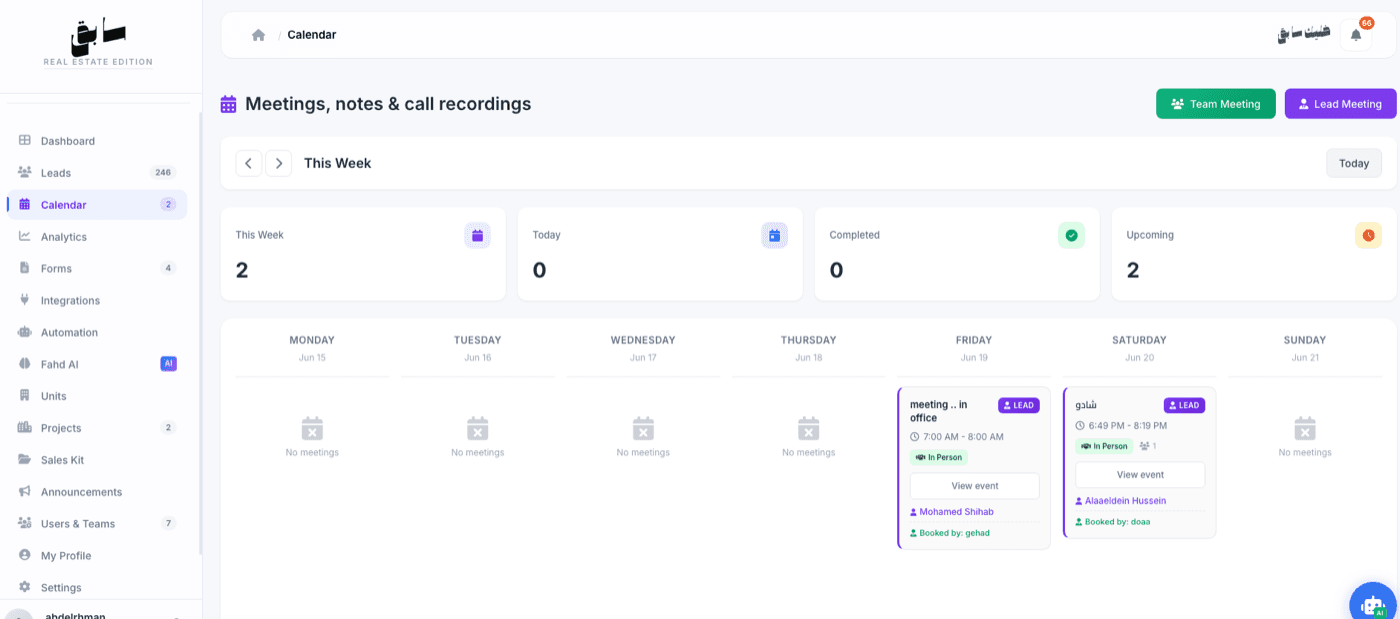Image resolution: width=1400 pixels, height=619 pixels.
Task: Click the My Profile user icon
Action: (x=25, y=555)
